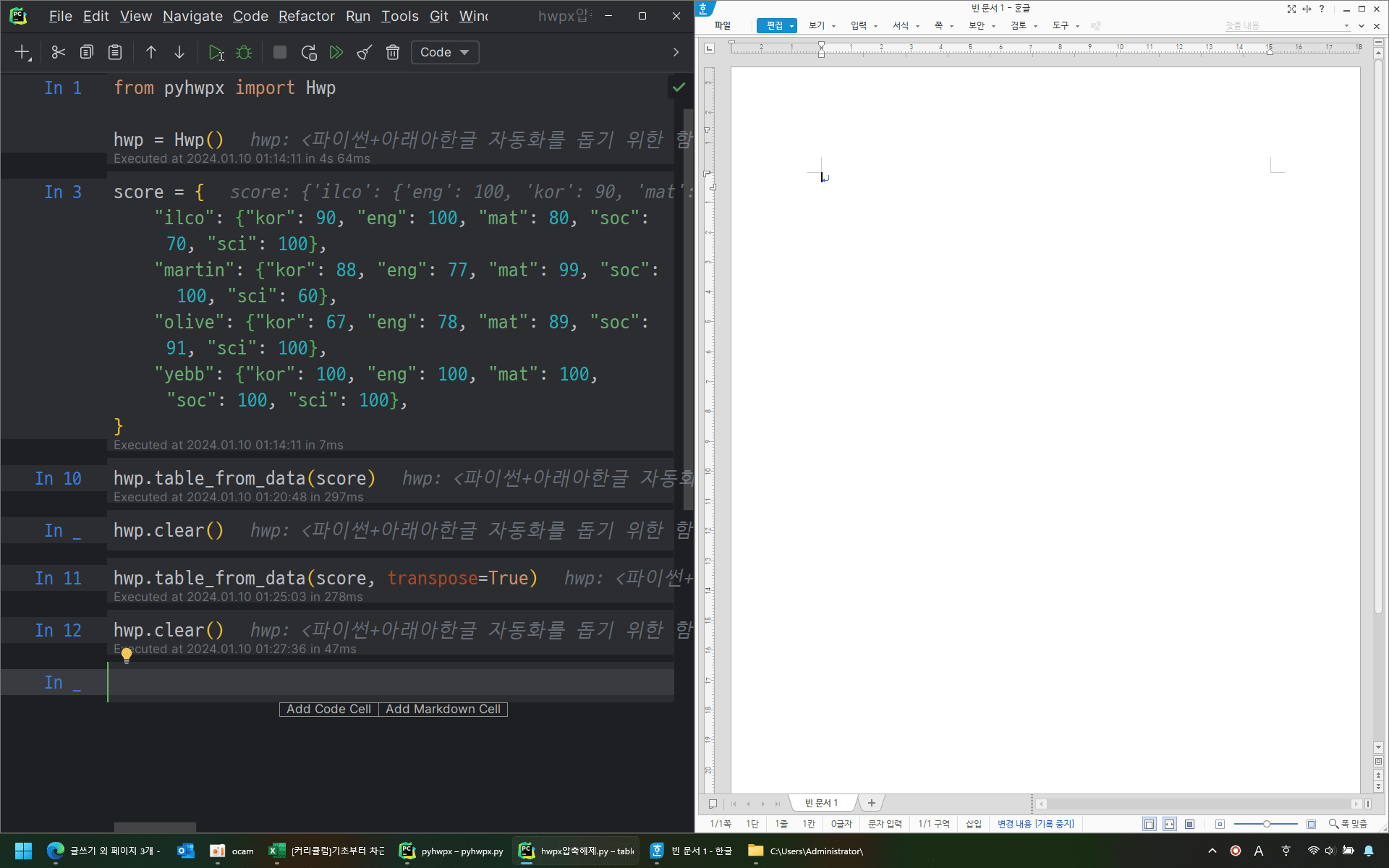Viewport: 1389px width, 868px height.
Task: Click the Run Cell and Select Below icon
Action: click(216, 52)
